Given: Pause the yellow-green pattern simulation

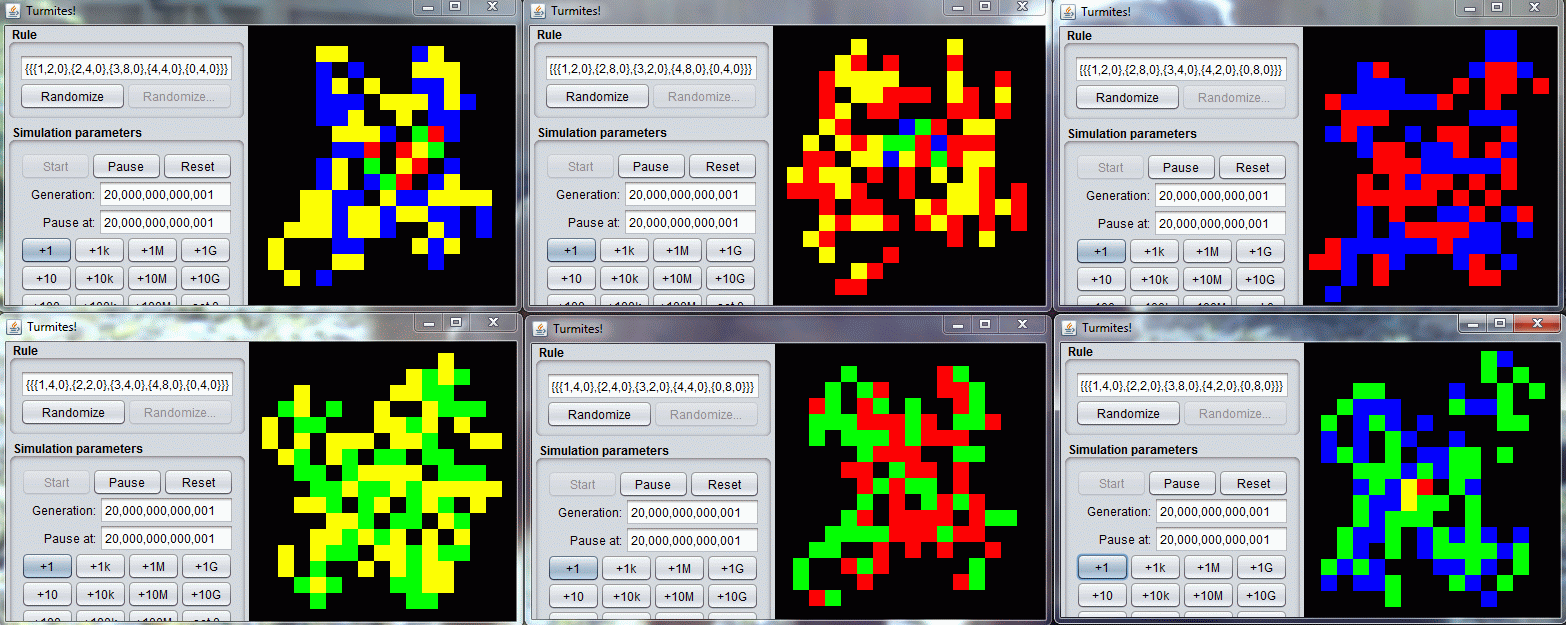Looking at the screenshot, I should click(x=127, y=481).
